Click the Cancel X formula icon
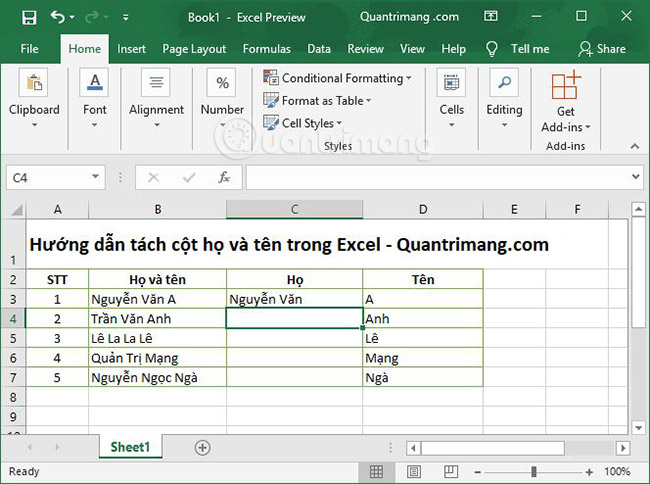The image size is (650, 484). point(153,178)
